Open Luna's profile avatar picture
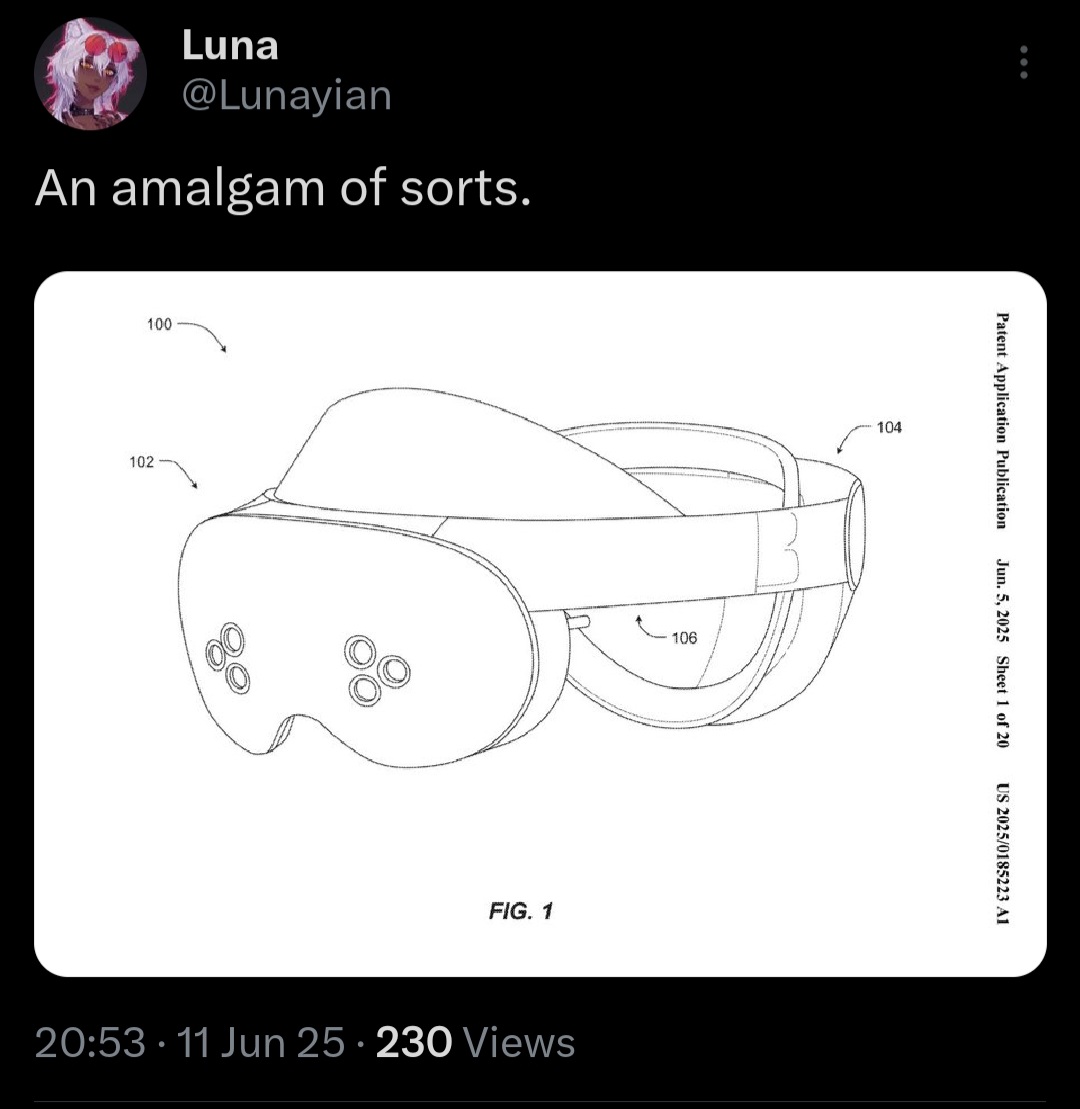This screenshot has height=1109, width=1080. [x=90, y=74]
